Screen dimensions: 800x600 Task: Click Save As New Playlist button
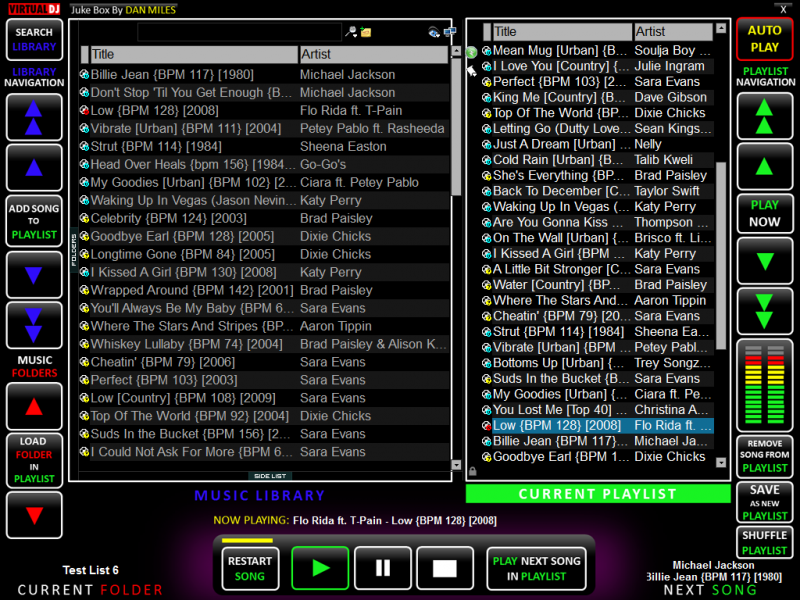click(765, 502)
